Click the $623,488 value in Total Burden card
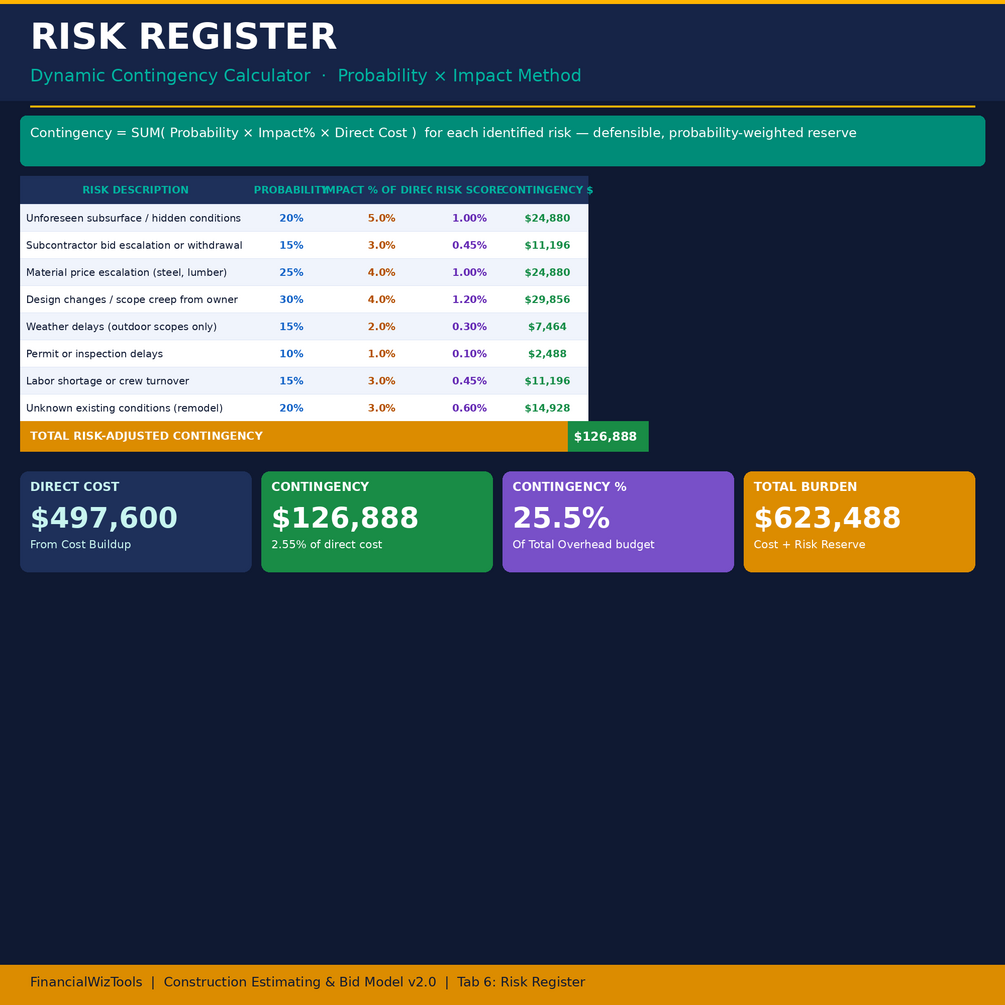 click(x=827, y=518)
